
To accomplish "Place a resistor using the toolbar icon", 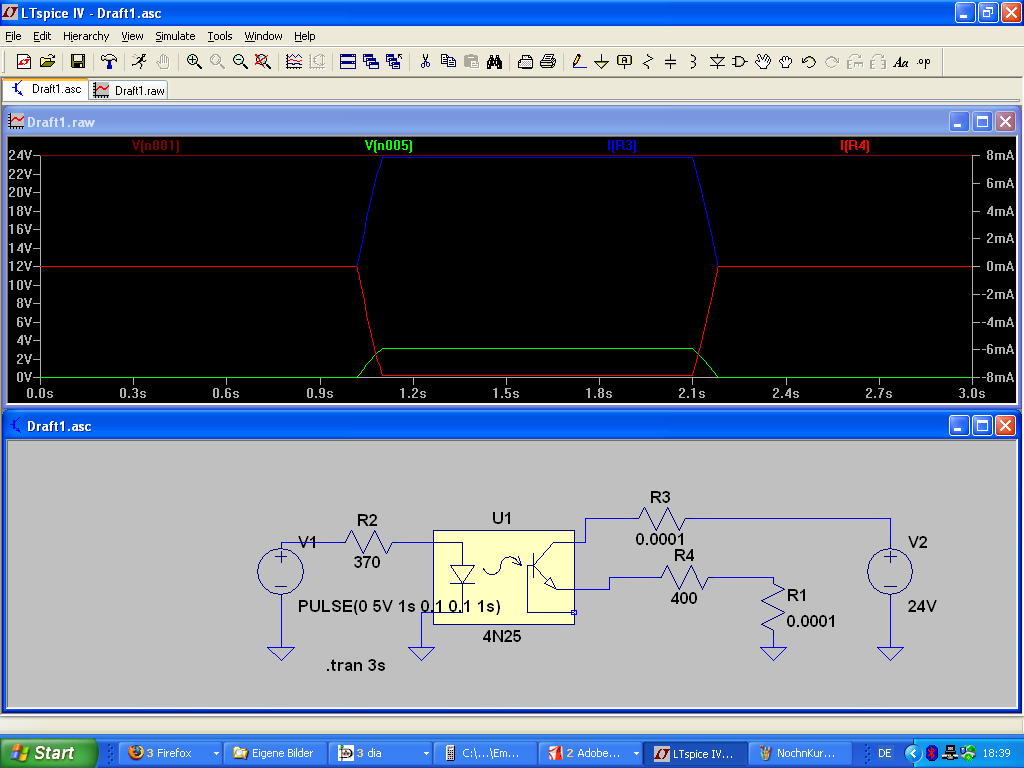I will click(648, 61).
